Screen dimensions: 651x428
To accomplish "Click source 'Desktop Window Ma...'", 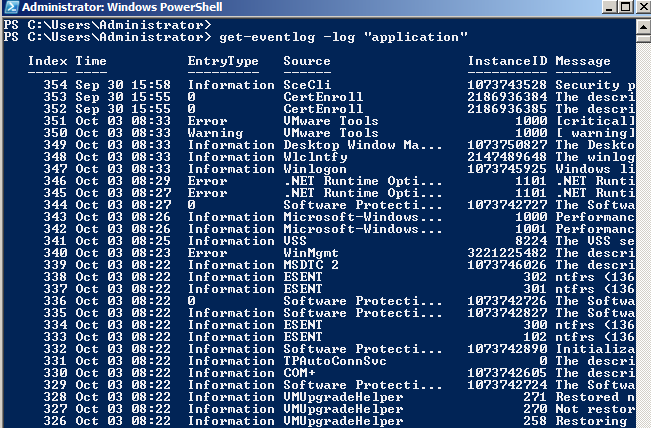I will click(x=363, y=145).
